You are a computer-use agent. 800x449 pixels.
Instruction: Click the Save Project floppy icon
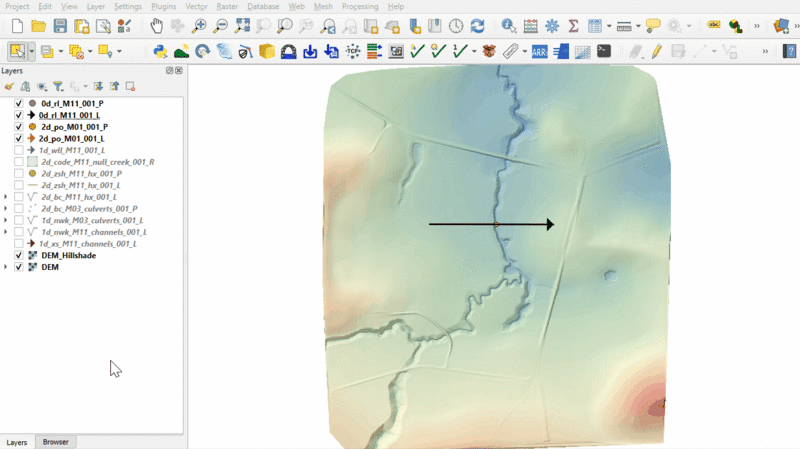[x=60, y=26]
